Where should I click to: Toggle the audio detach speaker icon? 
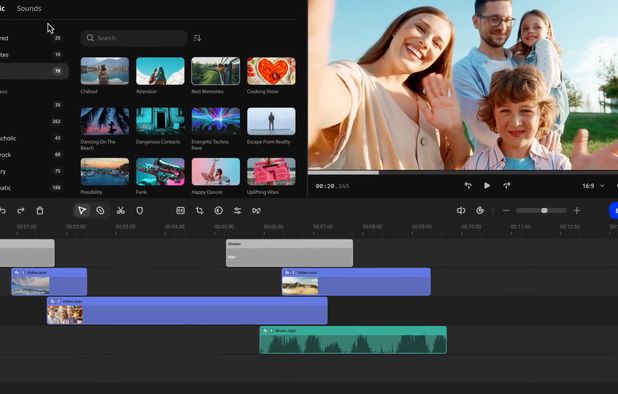[461, 210]
